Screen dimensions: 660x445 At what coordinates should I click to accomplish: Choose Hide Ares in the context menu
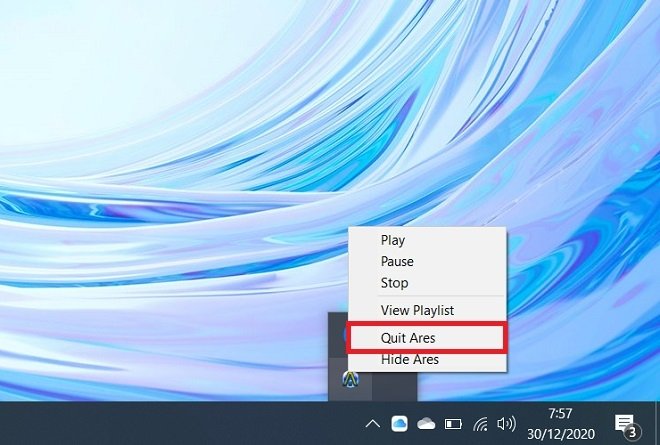[427, 360]
